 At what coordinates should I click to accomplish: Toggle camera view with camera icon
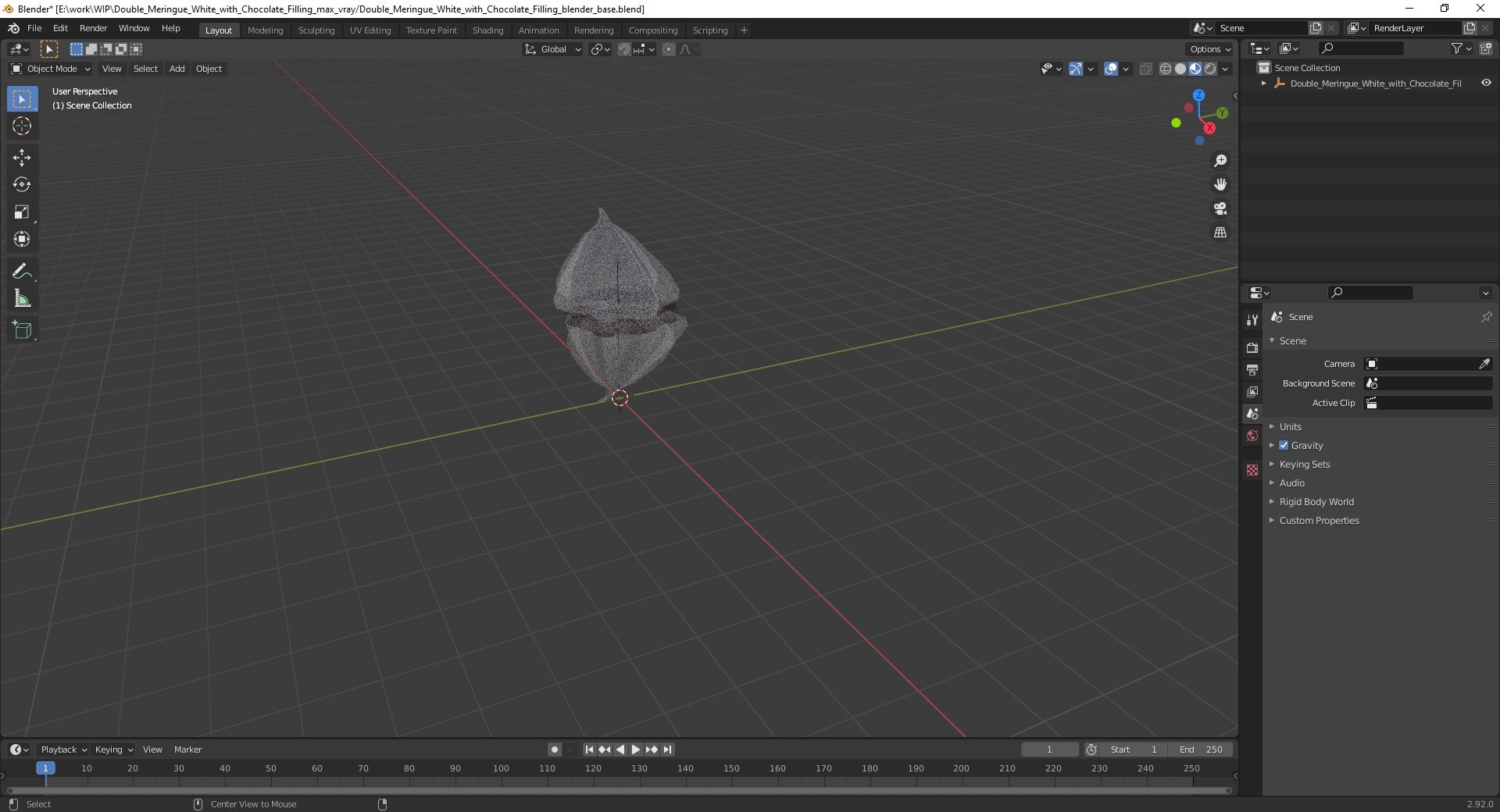(x=1220, y=208)
